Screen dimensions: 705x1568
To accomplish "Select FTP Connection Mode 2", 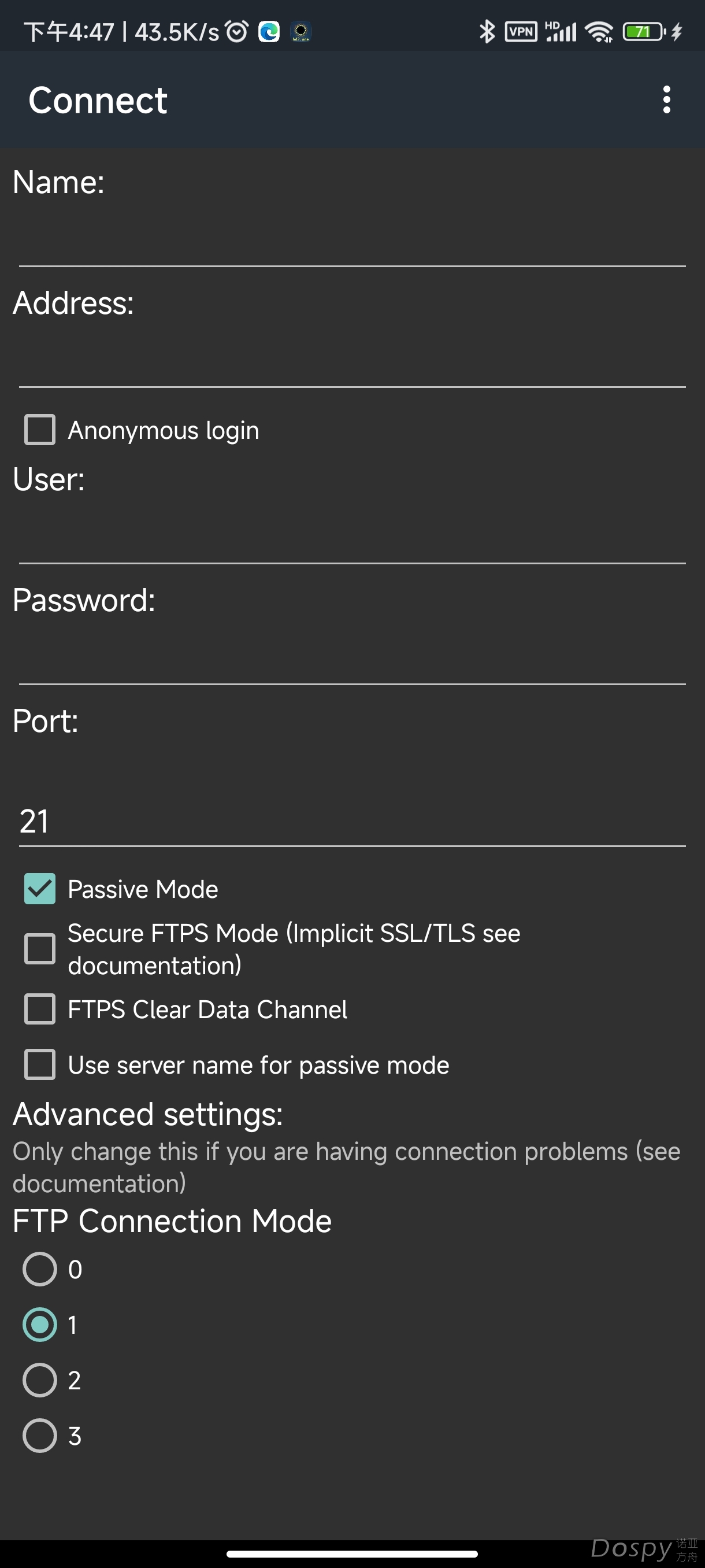I will (x=40, y=1380).
